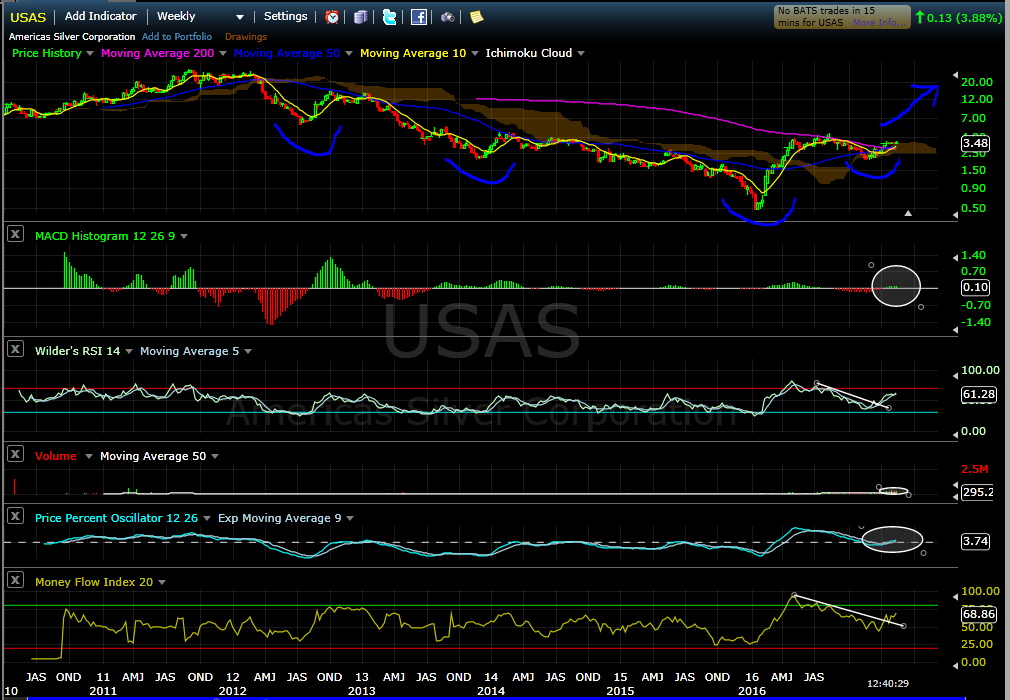This screenshot has height=700, width=1010.
Task: Share chart via Facebook icon
Action: (x=419, y=17)
